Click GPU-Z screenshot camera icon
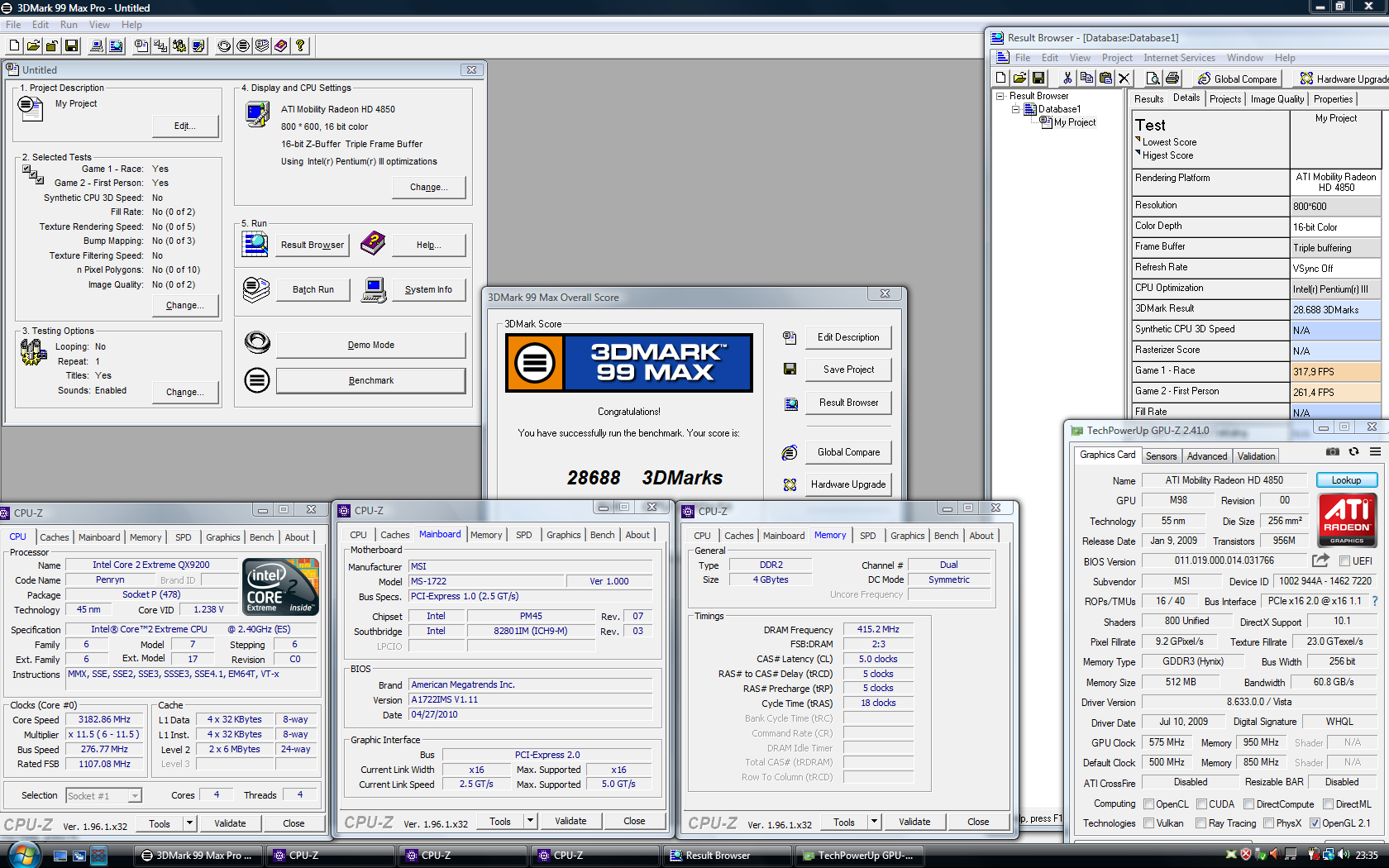1389x868 pixels. click(1333, 451)
